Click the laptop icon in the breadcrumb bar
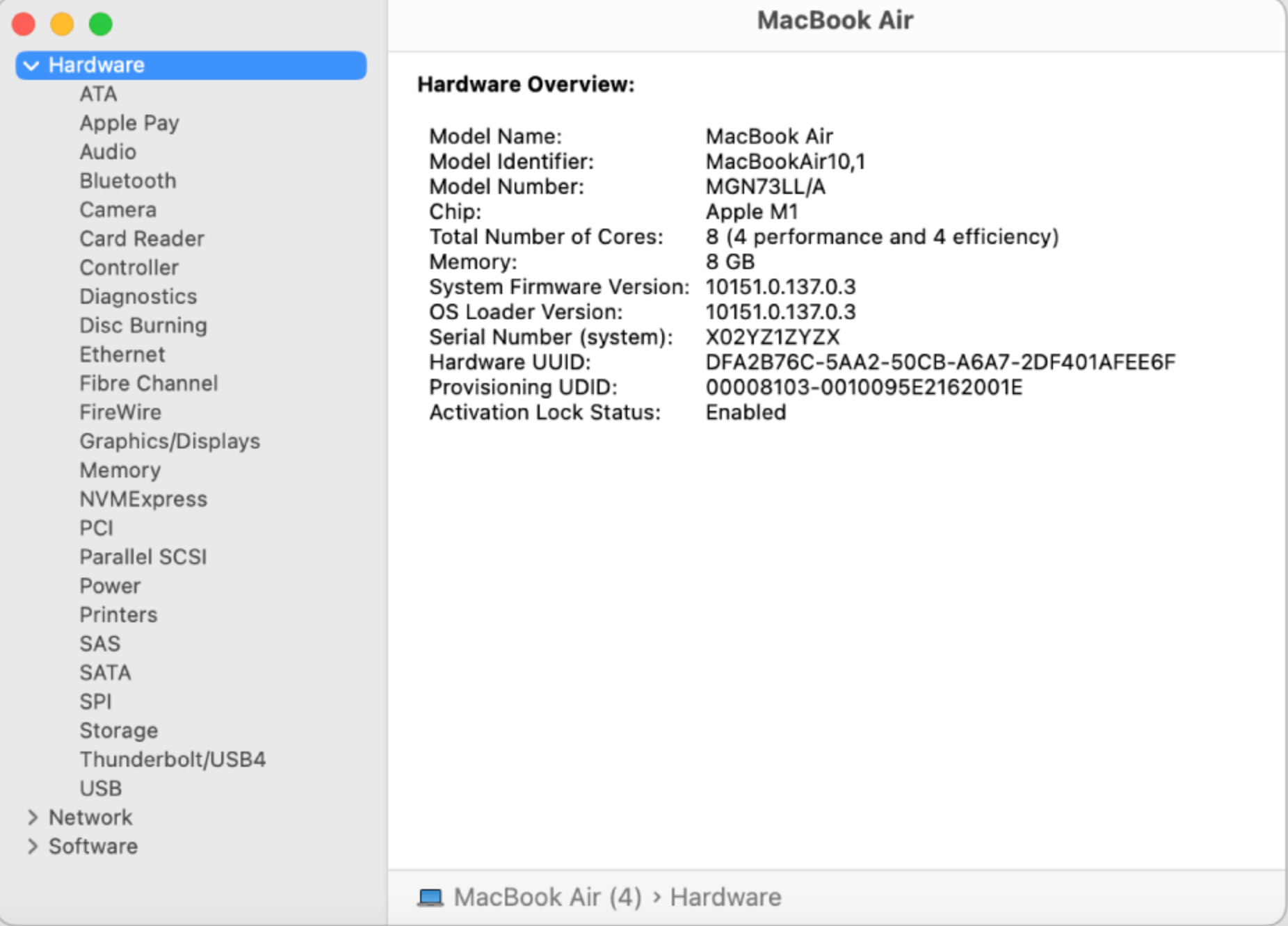1288x926 pixels. click(431, 897)
